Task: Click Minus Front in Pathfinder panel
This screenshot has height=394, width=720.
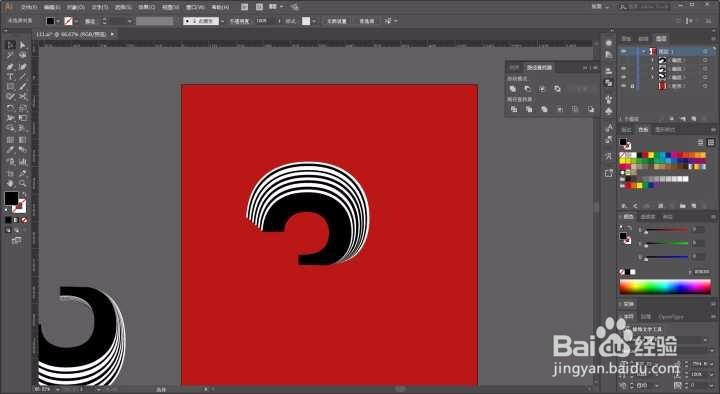Action: click(x=528, y=89)
